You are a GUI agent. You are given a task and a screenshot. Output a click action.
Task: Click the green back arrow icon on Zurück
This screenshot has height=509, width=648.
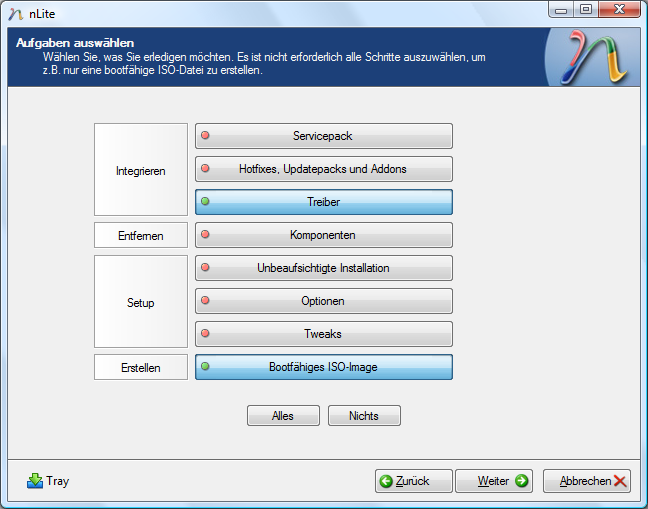(386, 481)
